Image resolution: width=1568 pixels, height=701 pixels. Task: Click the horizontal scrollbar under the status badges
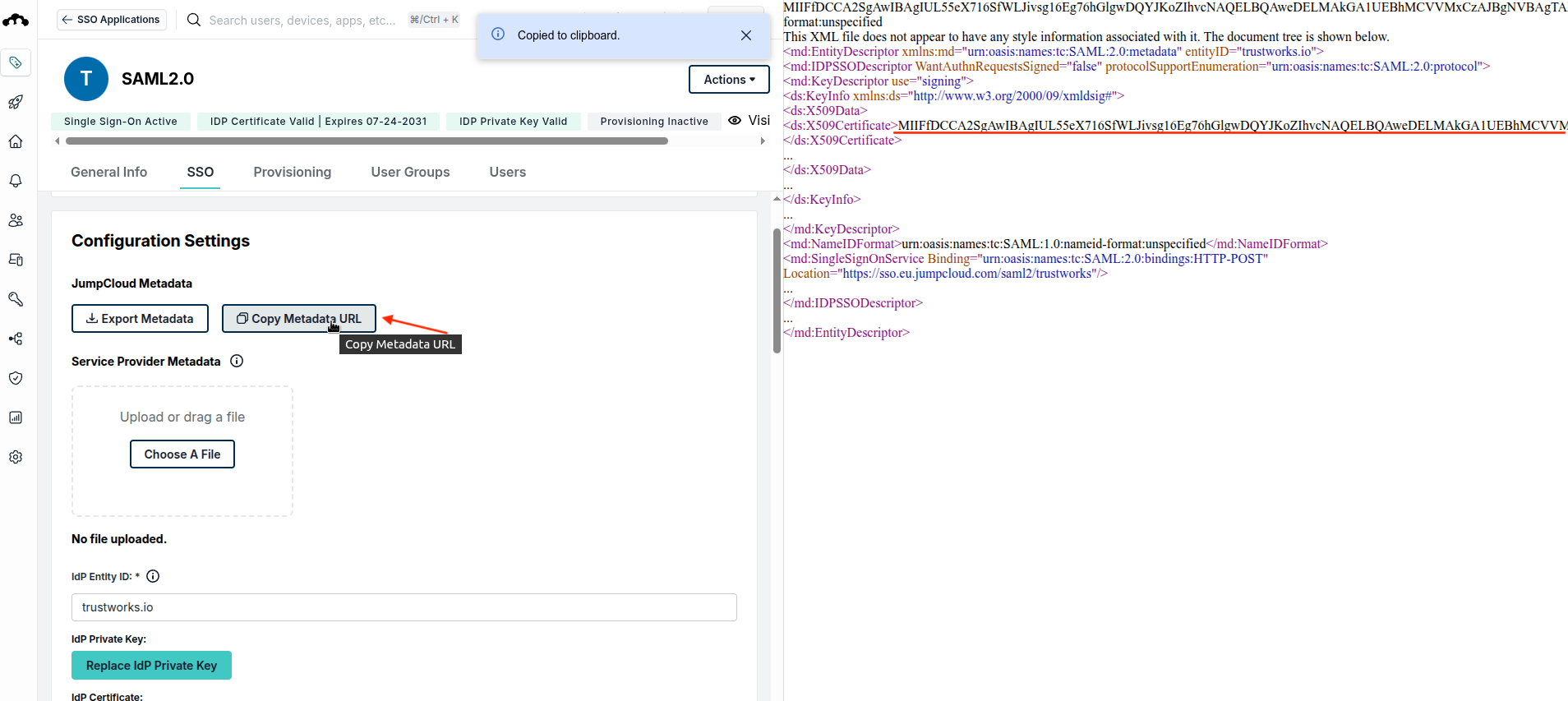[367, 141]
